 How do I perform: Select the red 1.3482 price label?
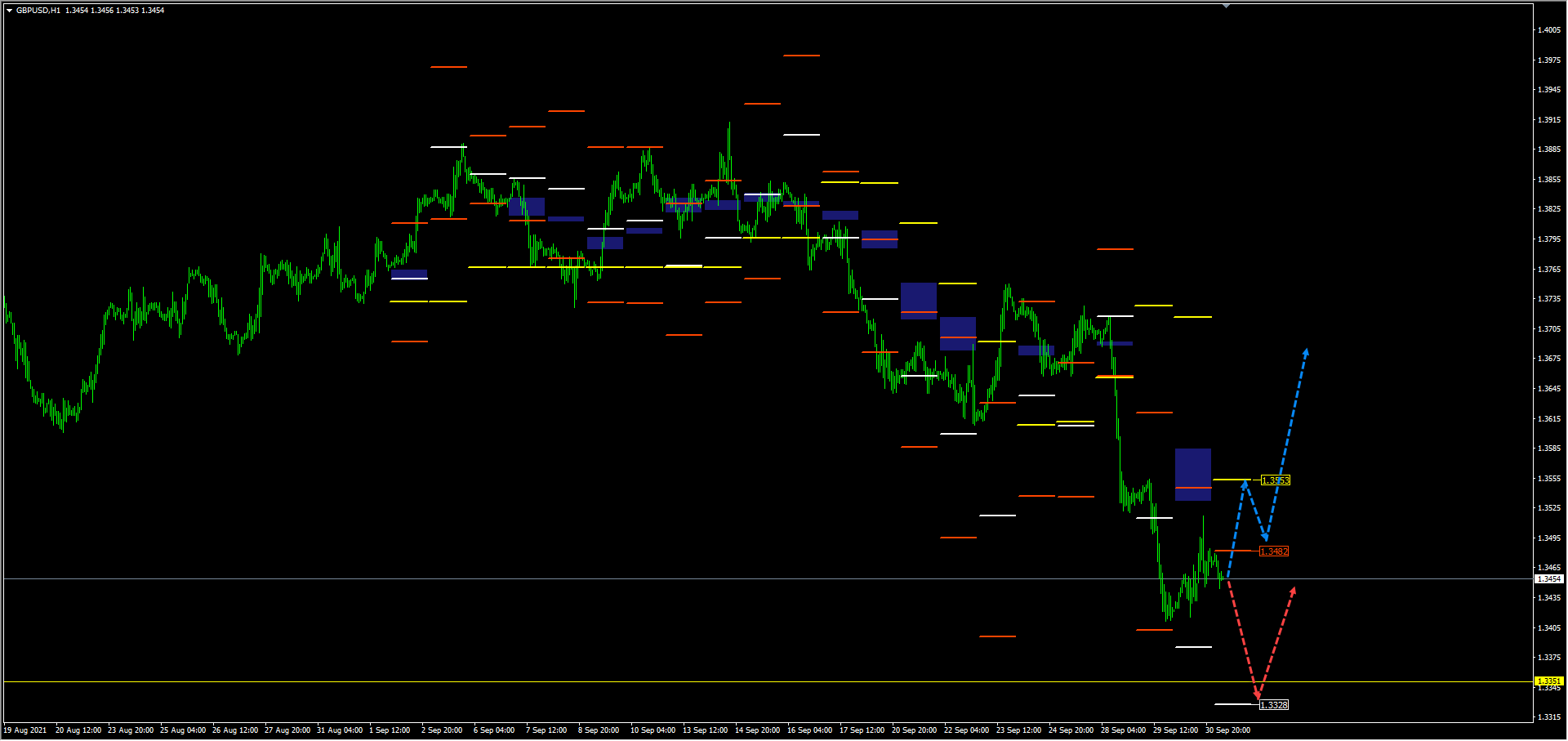tap(1273, 551)
